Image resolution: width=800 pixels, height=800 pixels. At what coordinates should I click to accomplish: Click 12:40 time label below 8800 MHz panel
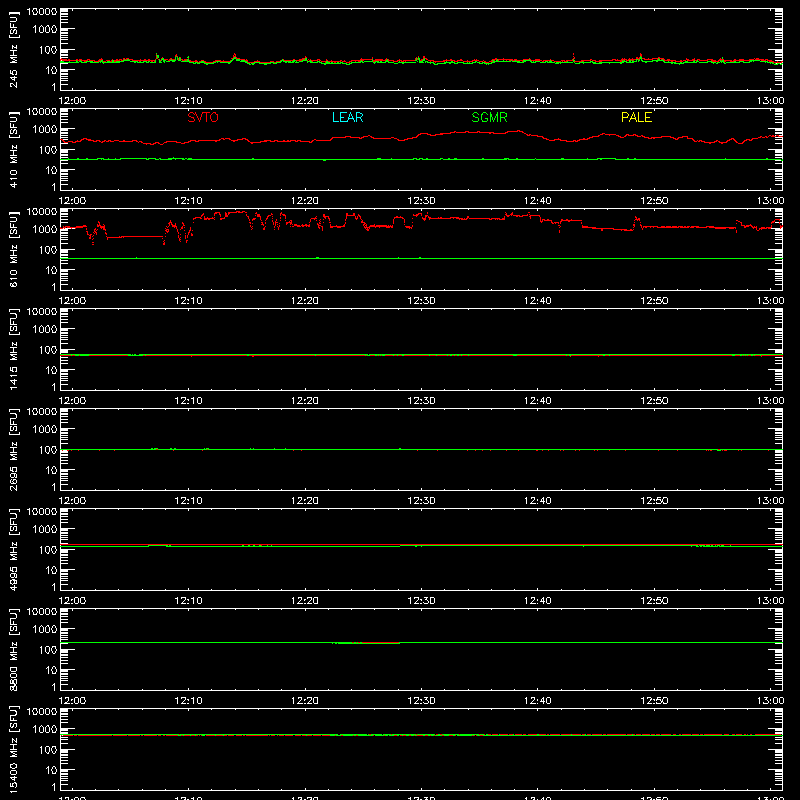coord(538,701)
